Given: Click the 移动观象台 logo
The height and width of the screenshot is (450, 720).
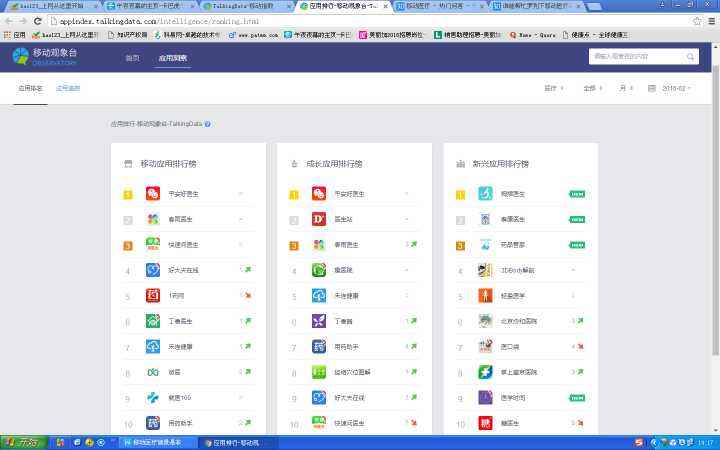Looking at the screenshot, I should point(45,56).
